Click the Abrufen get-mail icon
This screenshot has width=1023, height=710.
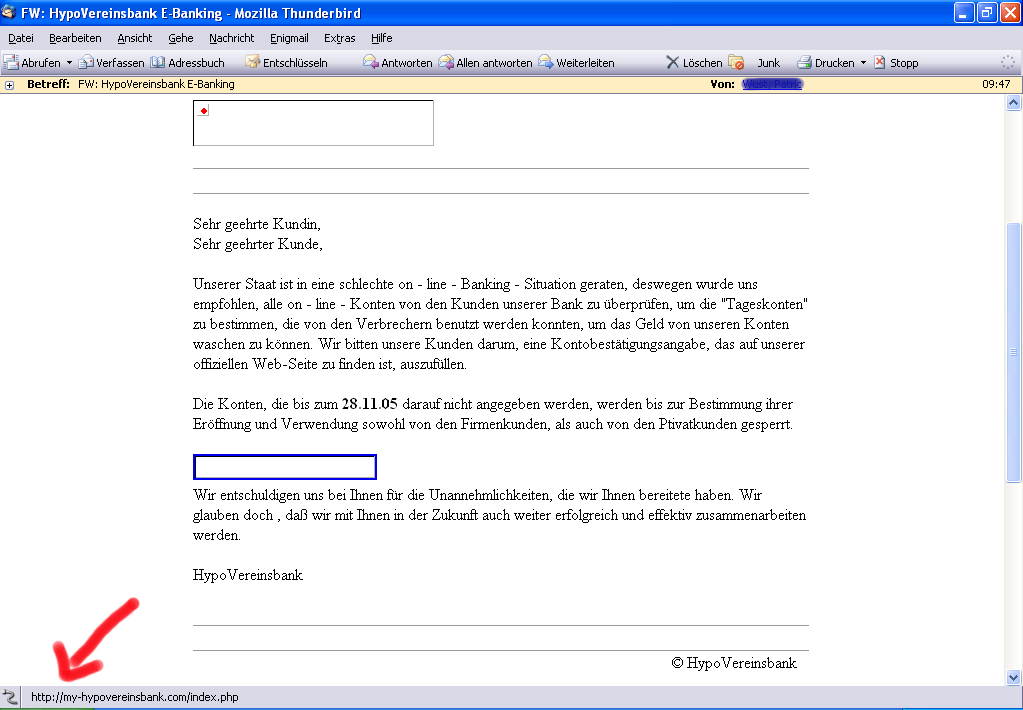(11, 63)
